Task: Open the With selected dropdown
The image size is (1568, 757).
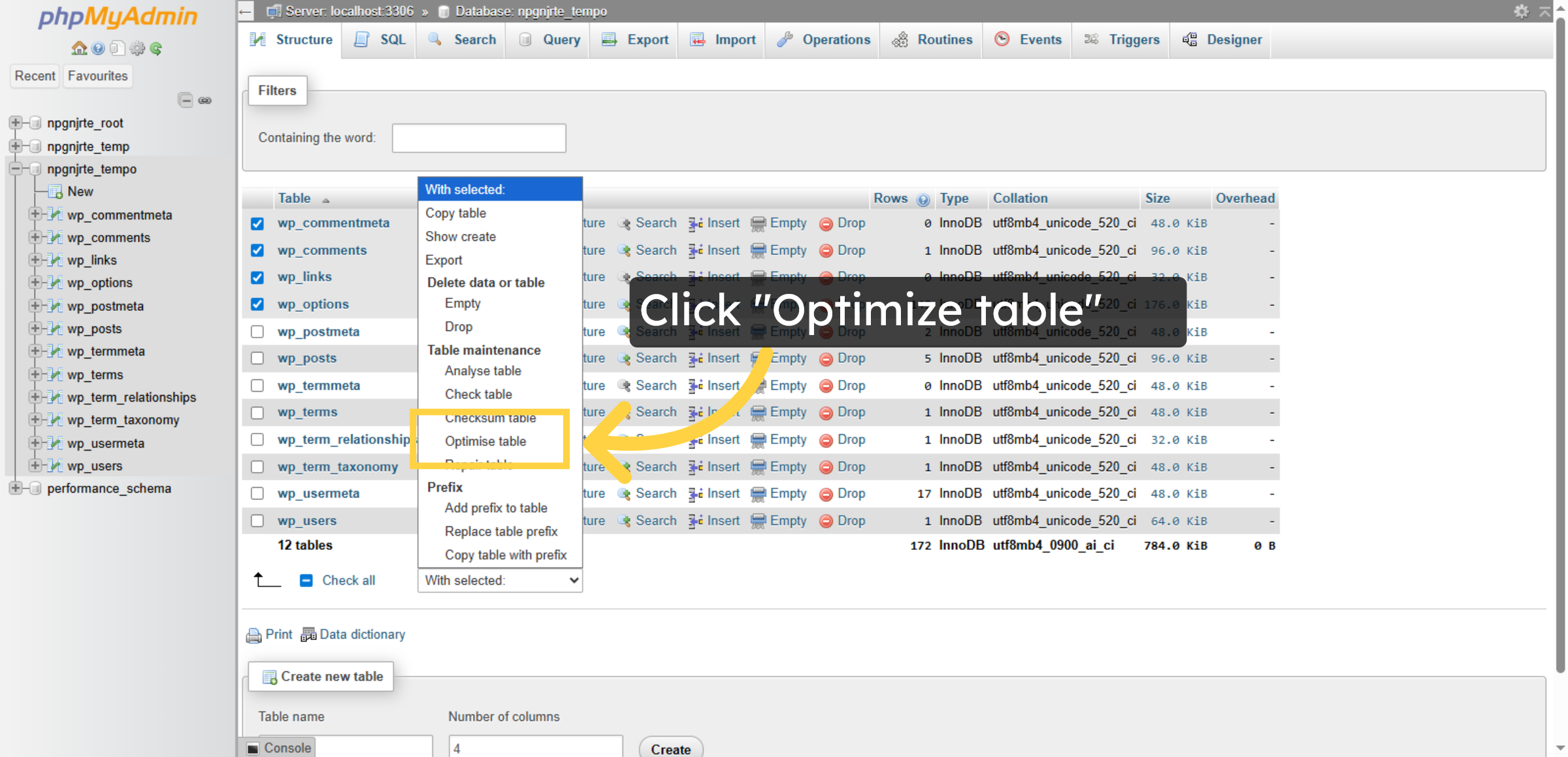Action: point(500,580)
